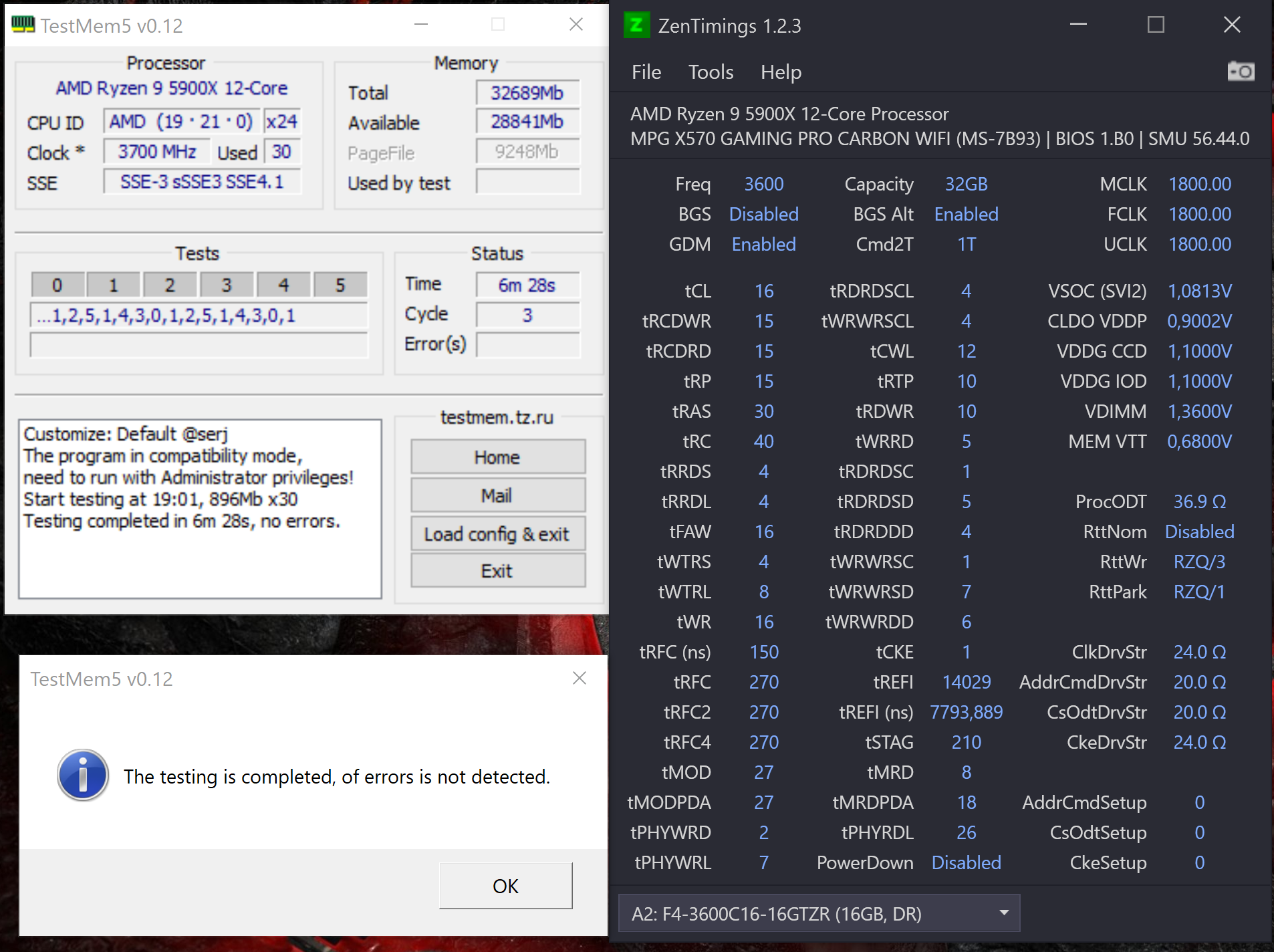Select test block 3 in Tests
This screenshot has height=952, width=1274.
tap(227, 285)
